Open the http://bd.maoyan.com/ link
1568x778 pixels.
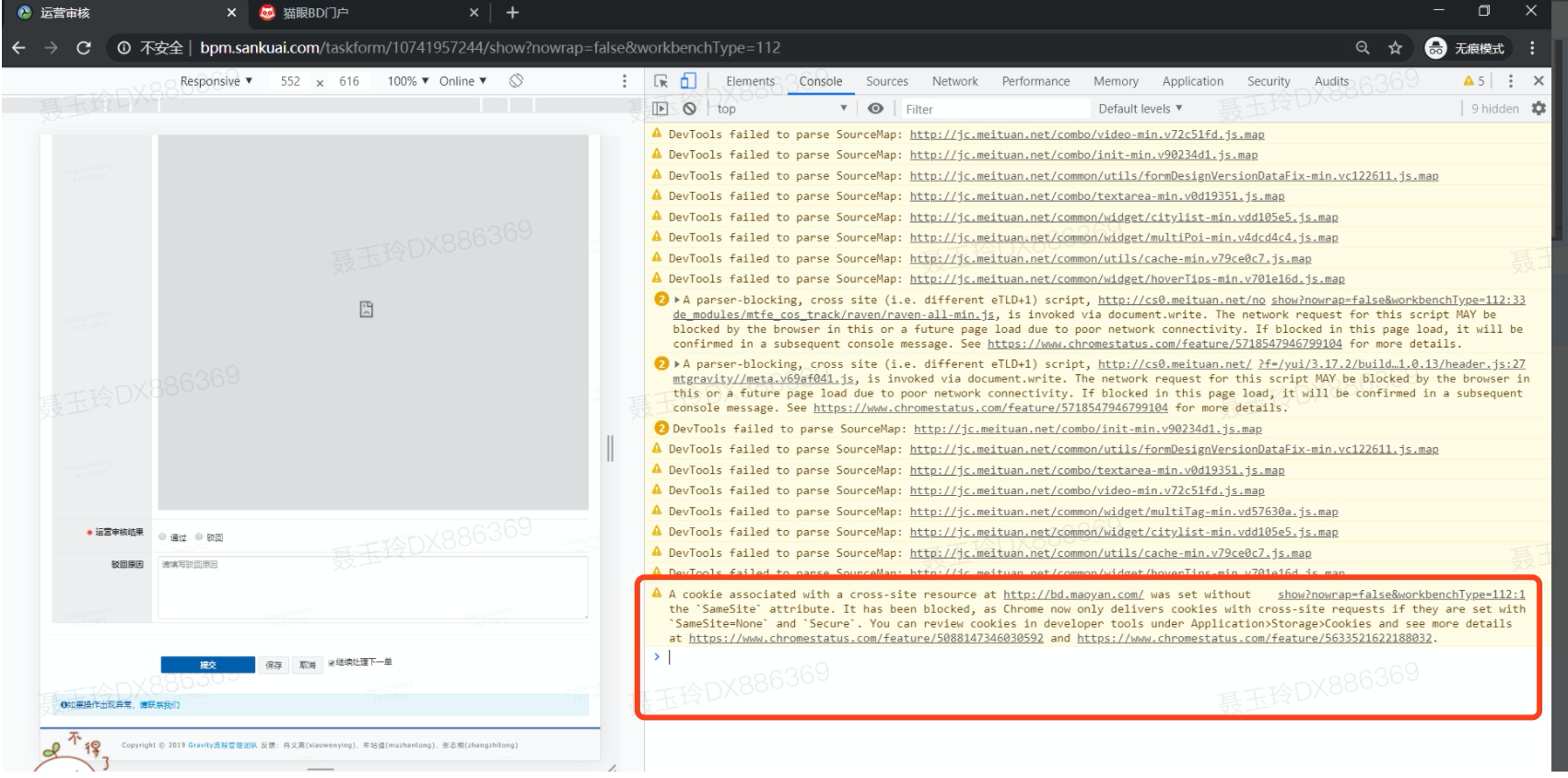(1073, 595)
